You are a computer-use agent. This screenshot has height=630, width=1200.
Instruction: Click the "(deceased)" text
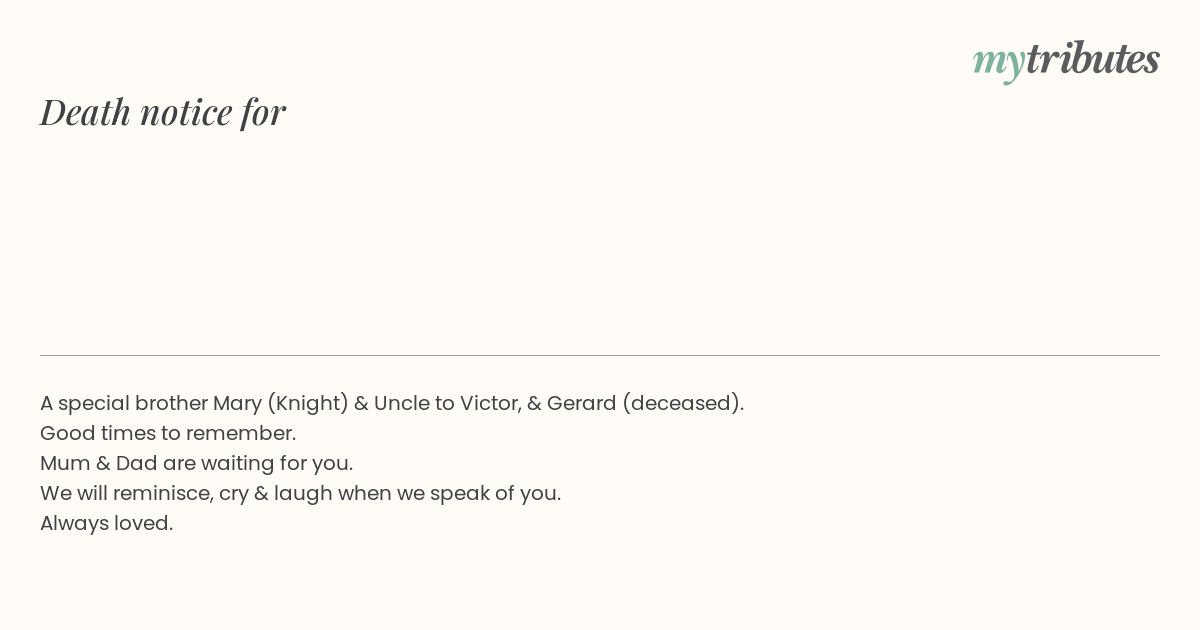coord(680,403)
